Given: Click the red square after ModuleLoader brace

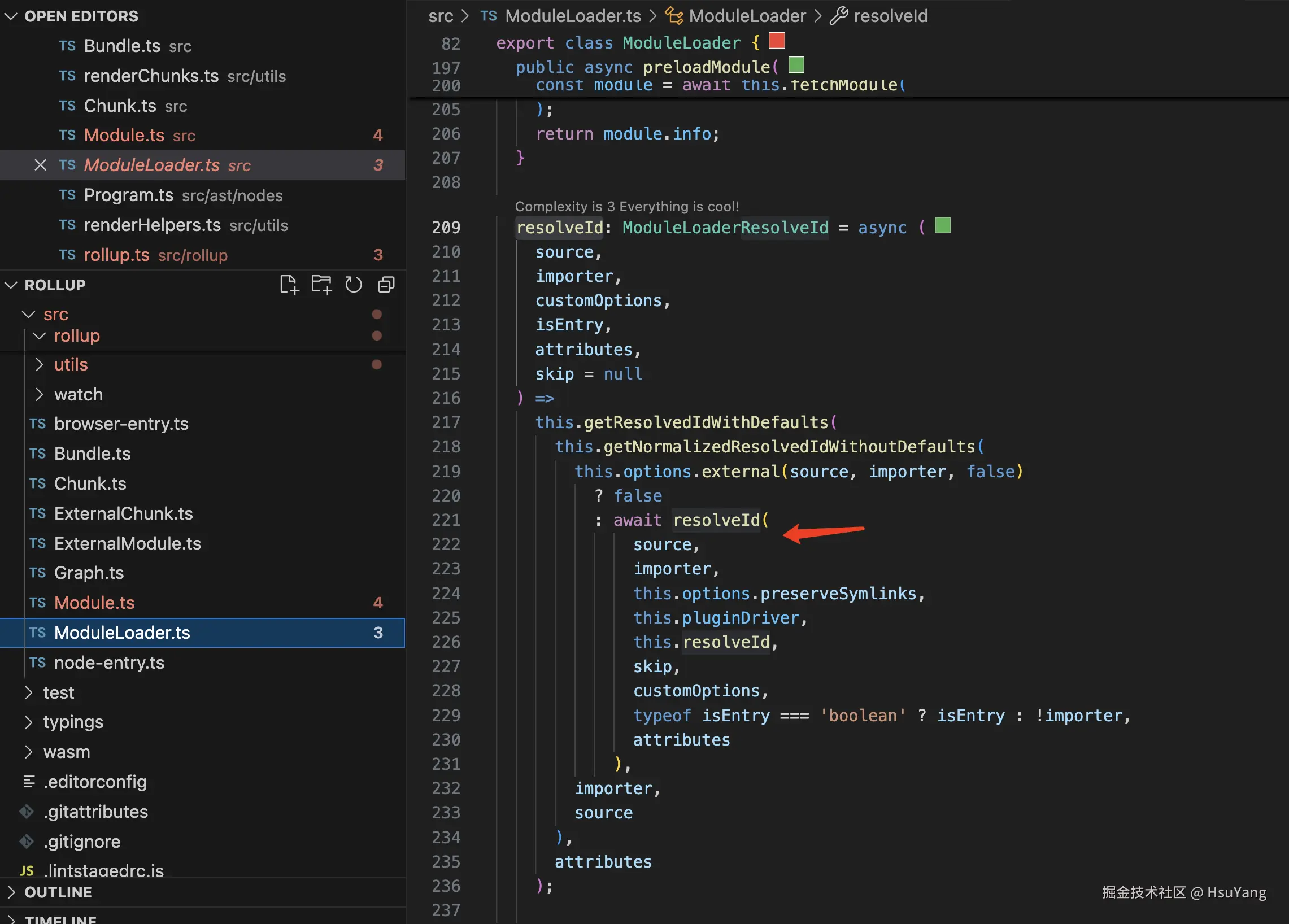Looking at the screenshot, I should point(776,41).
